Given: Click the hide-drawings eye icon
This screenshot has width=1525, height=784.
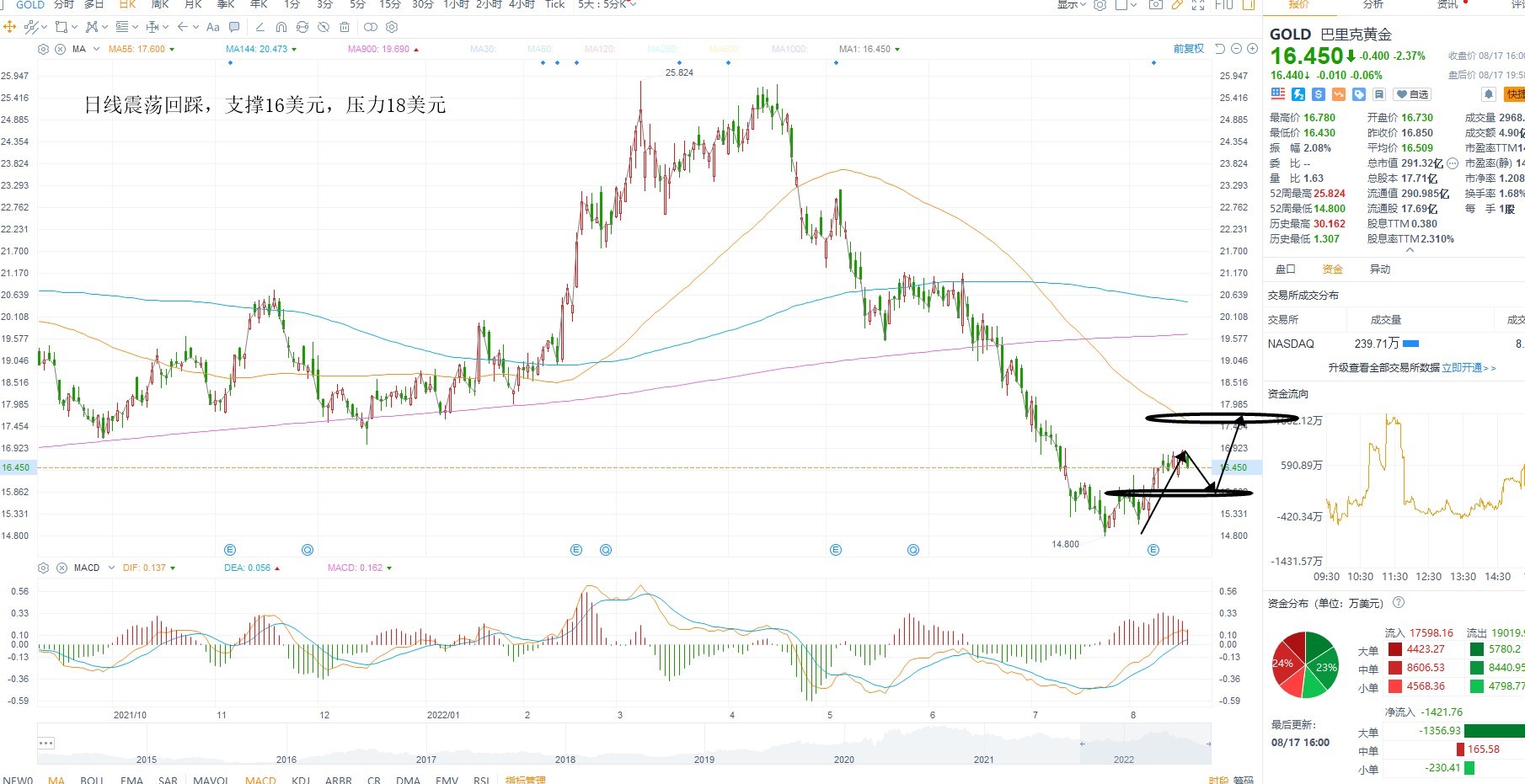Looking at the screenshot, I should tap(324, 27).
